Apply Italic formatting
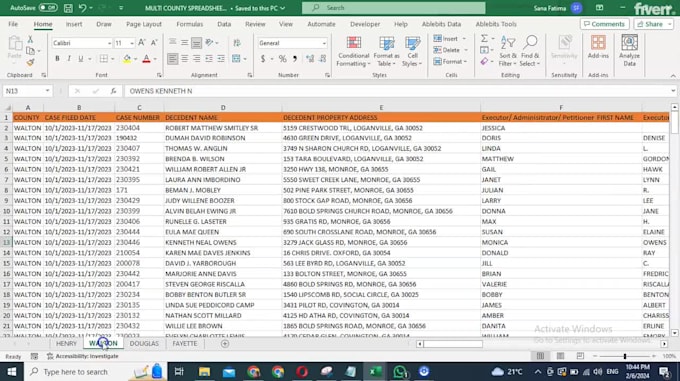This screenshot has height=381, width=680. click(x=69, y=59)
